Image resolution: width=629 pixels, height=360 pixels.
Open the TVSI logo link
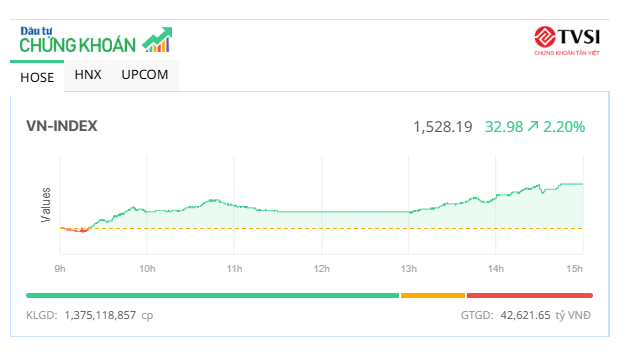[567, 41]
